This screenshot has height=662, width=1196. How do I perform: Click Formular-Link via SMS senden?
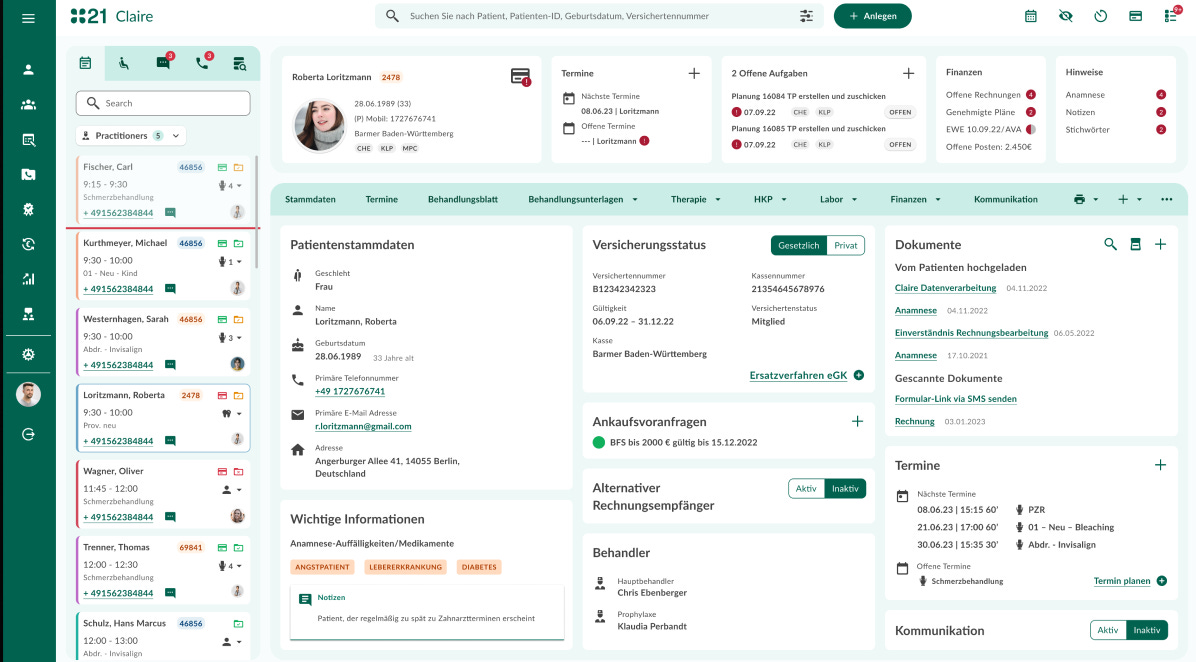pyautogui.click(x=956, y=399)
